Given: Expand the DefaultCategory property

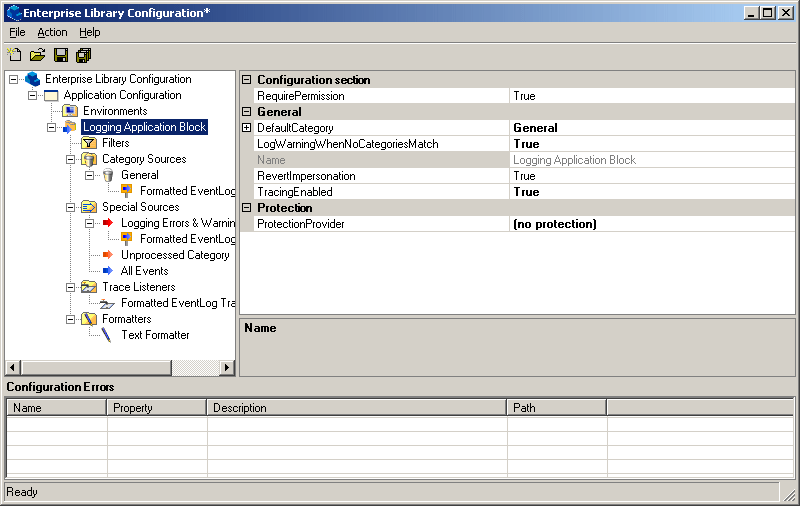Looking at the screenshot, I should tap(247, 128).
